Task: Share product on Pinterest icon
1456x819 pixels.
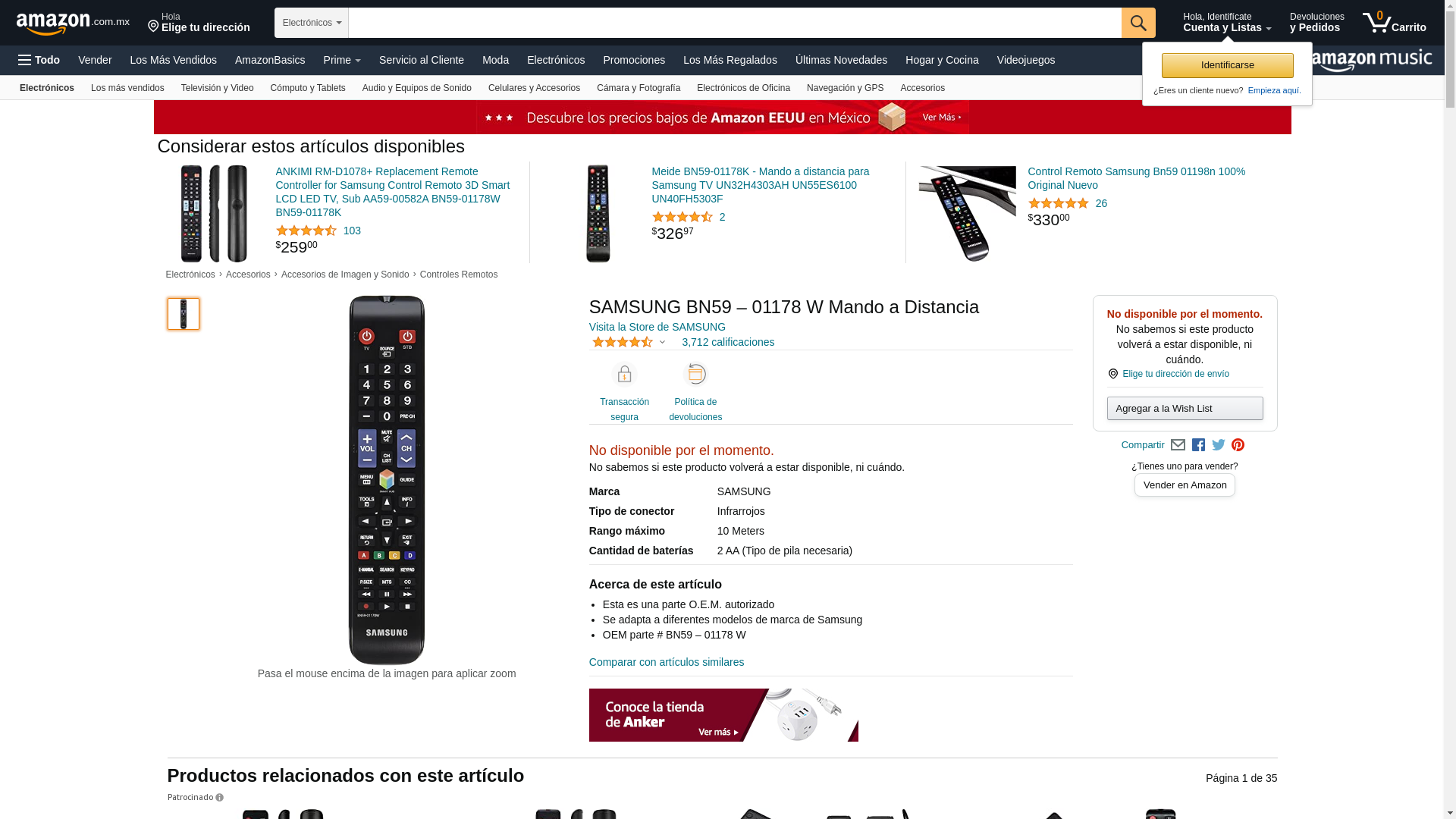Action: pyautogui.click(x=1238, y=445)
